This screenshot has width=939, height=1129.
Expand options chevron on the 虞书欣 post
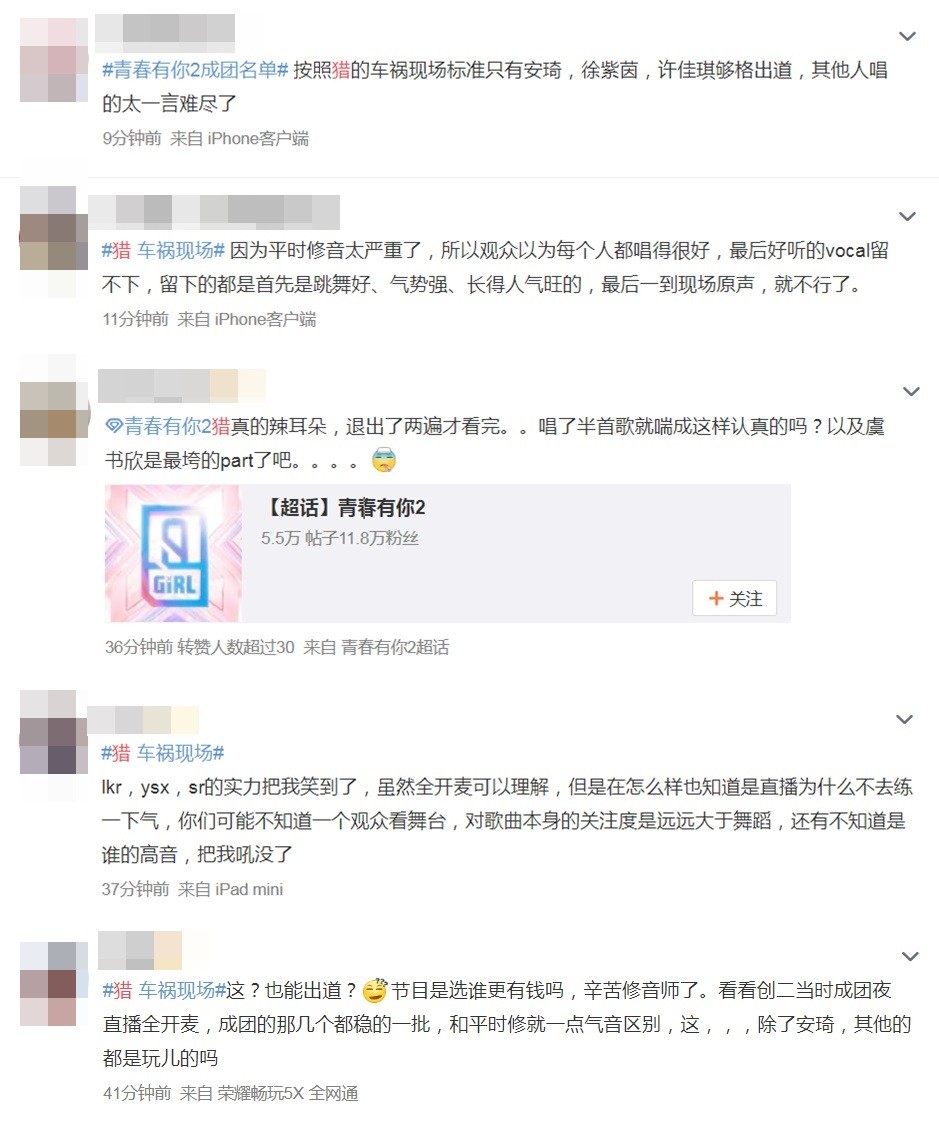(911, 391)
